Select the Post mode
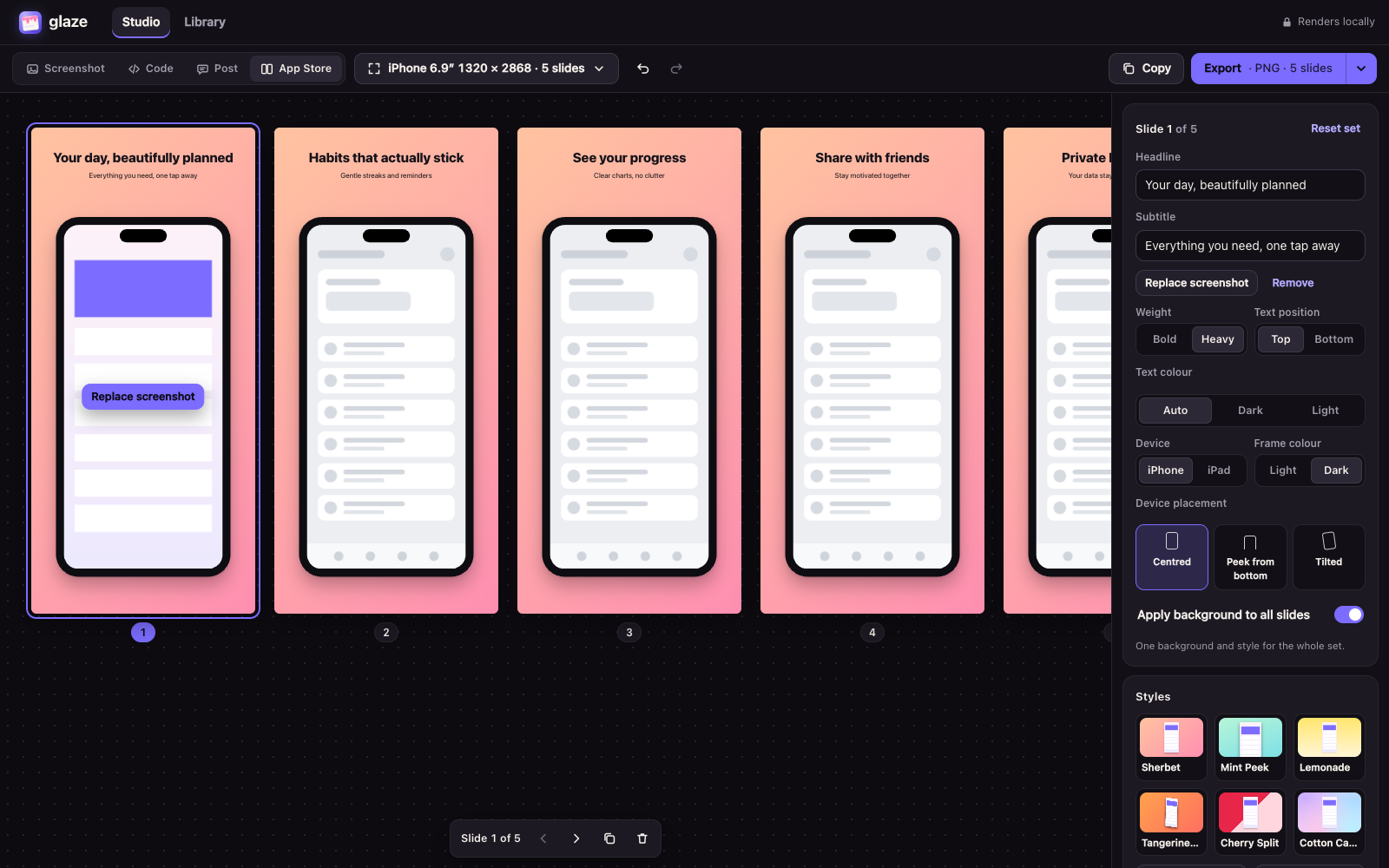Screen dimensions: 1389x868 pos(217,69)
